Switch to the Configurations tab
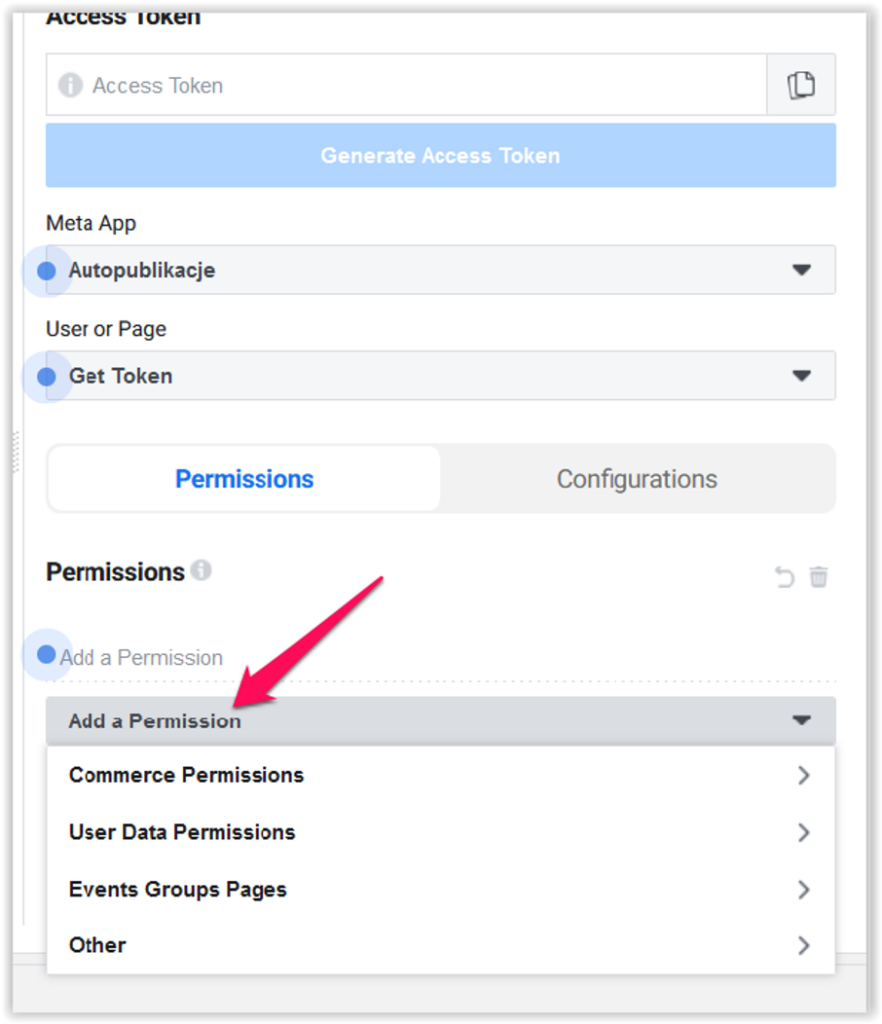Screen dimensions: 882x1024 click(x=636, y=479)
